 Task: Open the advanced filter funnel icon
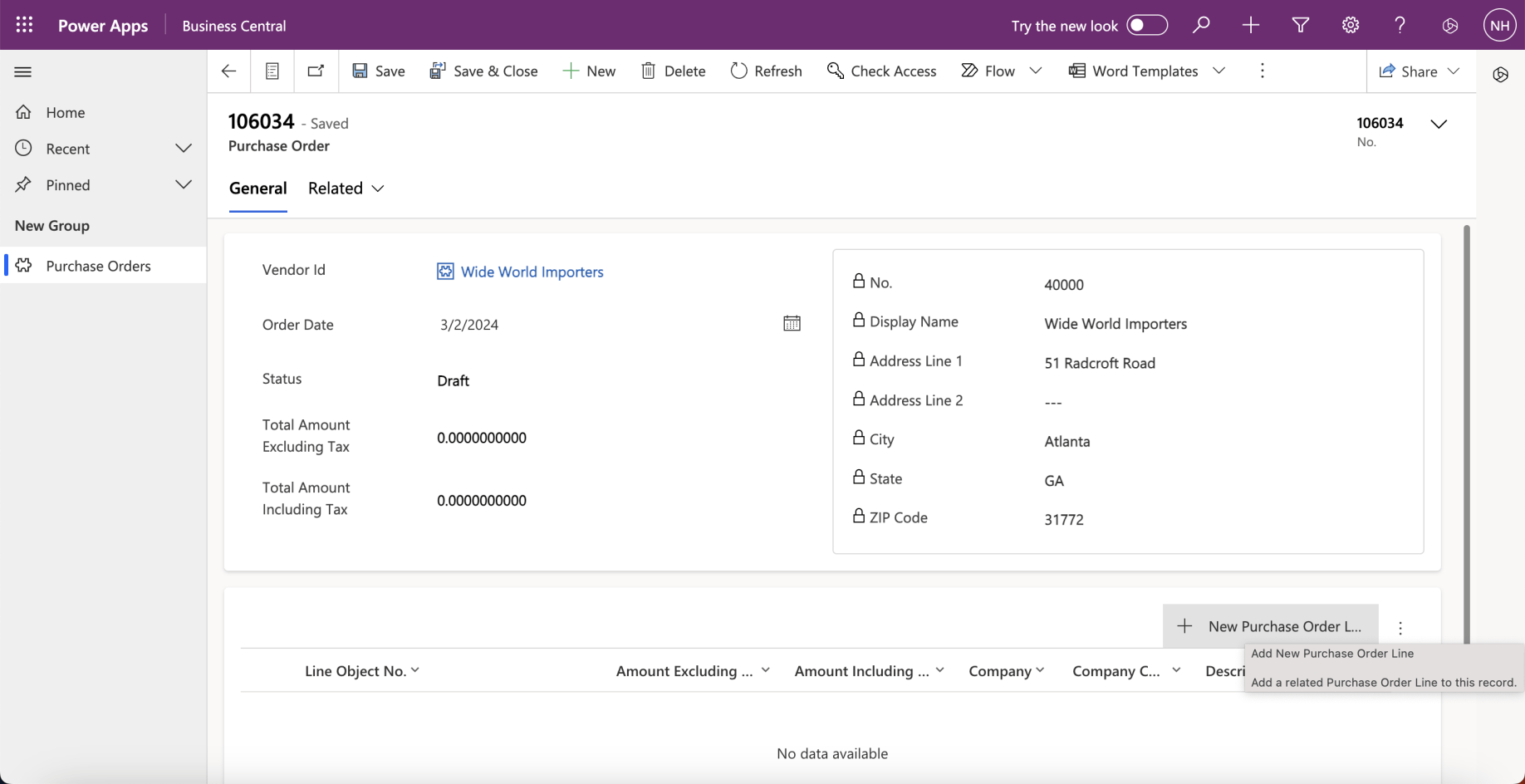[x=1301, y=25]
